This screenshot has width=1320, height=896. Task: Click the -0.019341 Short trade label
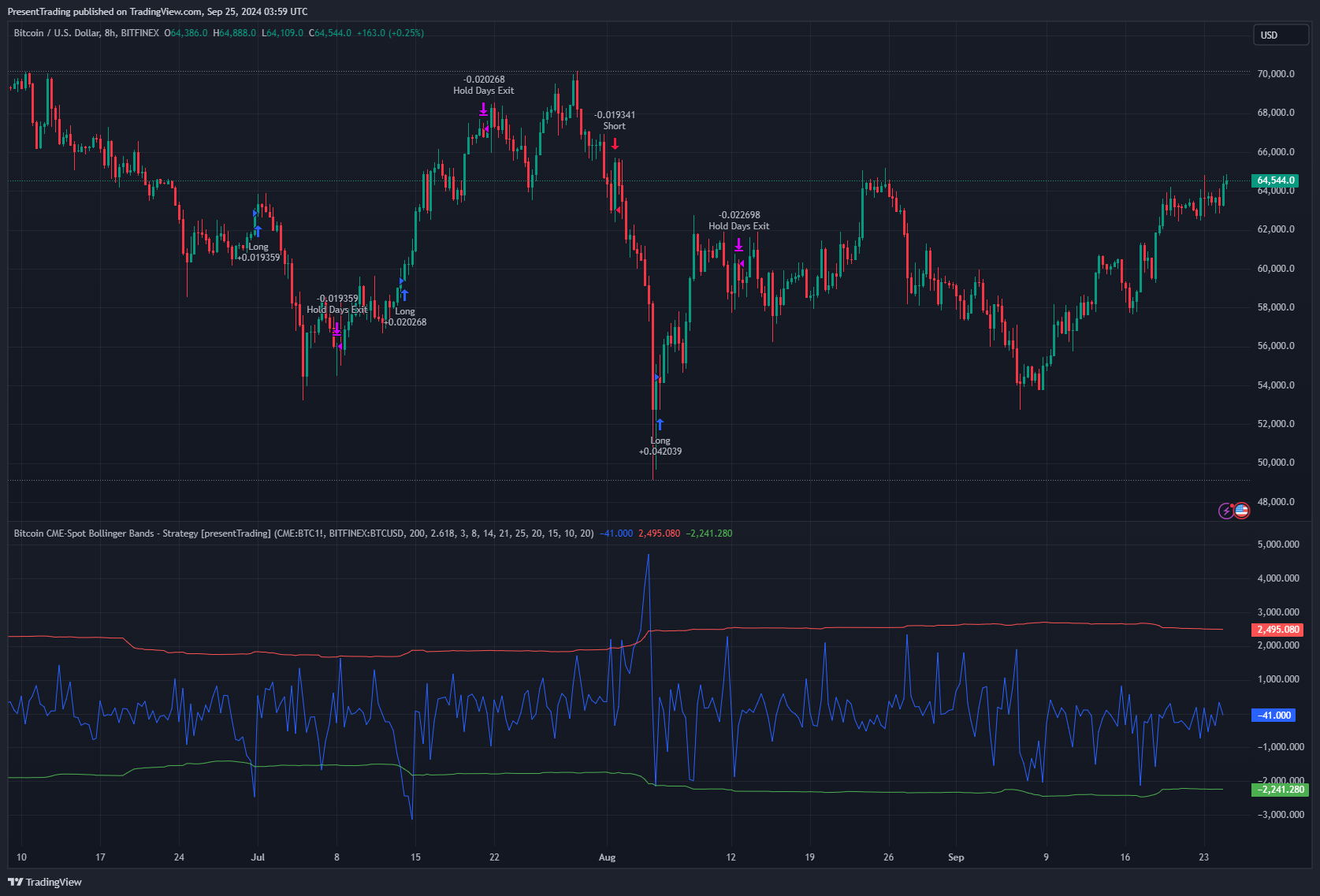[x=615, y=121]
